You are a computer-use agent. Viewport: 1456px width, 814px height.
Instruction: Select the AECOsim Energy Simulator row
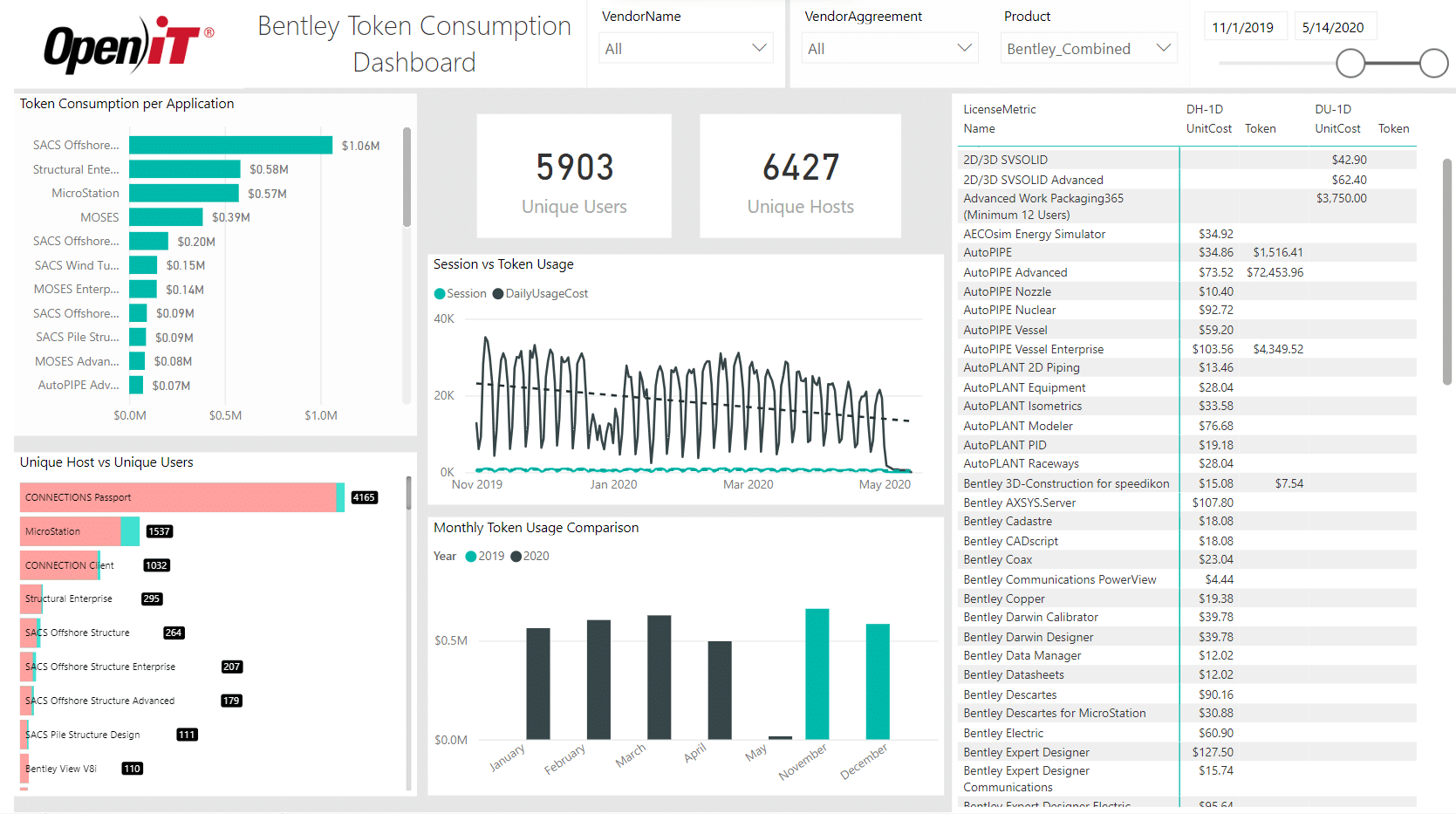pyautogui.click(x=1189, y=234)
